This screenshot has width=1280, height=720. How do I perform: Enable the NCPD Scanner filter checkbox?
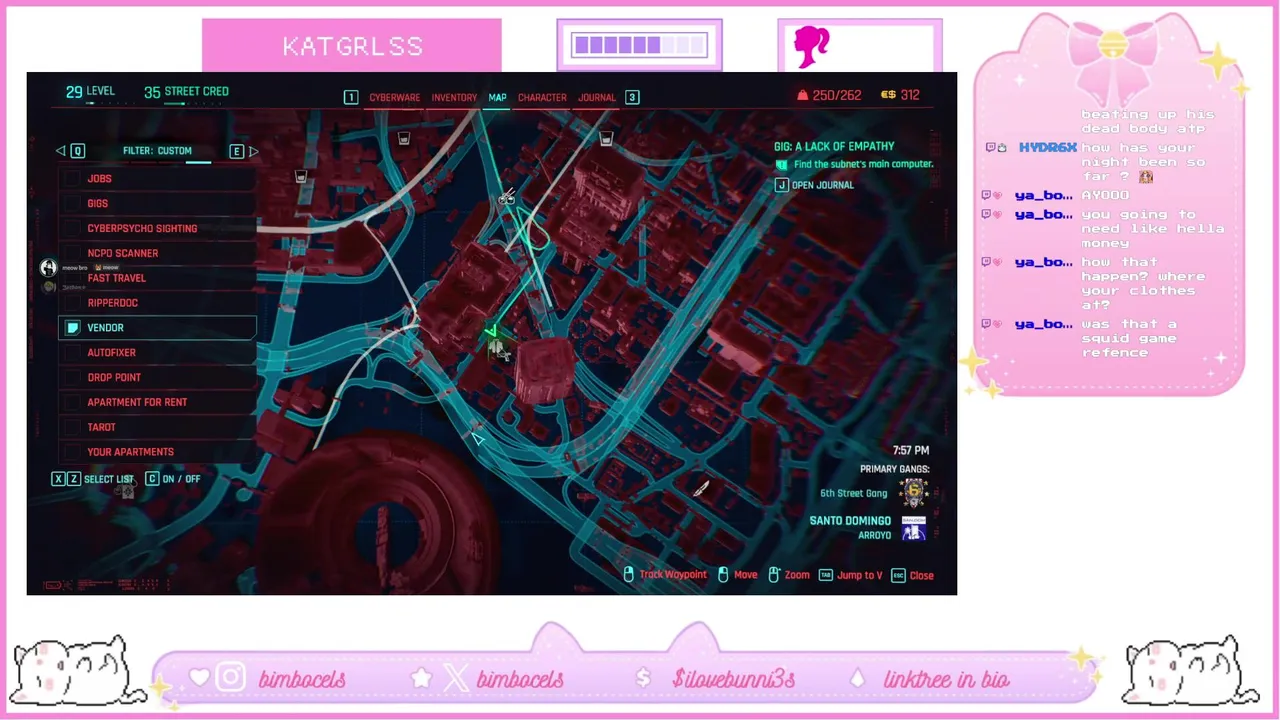(72, 253)
